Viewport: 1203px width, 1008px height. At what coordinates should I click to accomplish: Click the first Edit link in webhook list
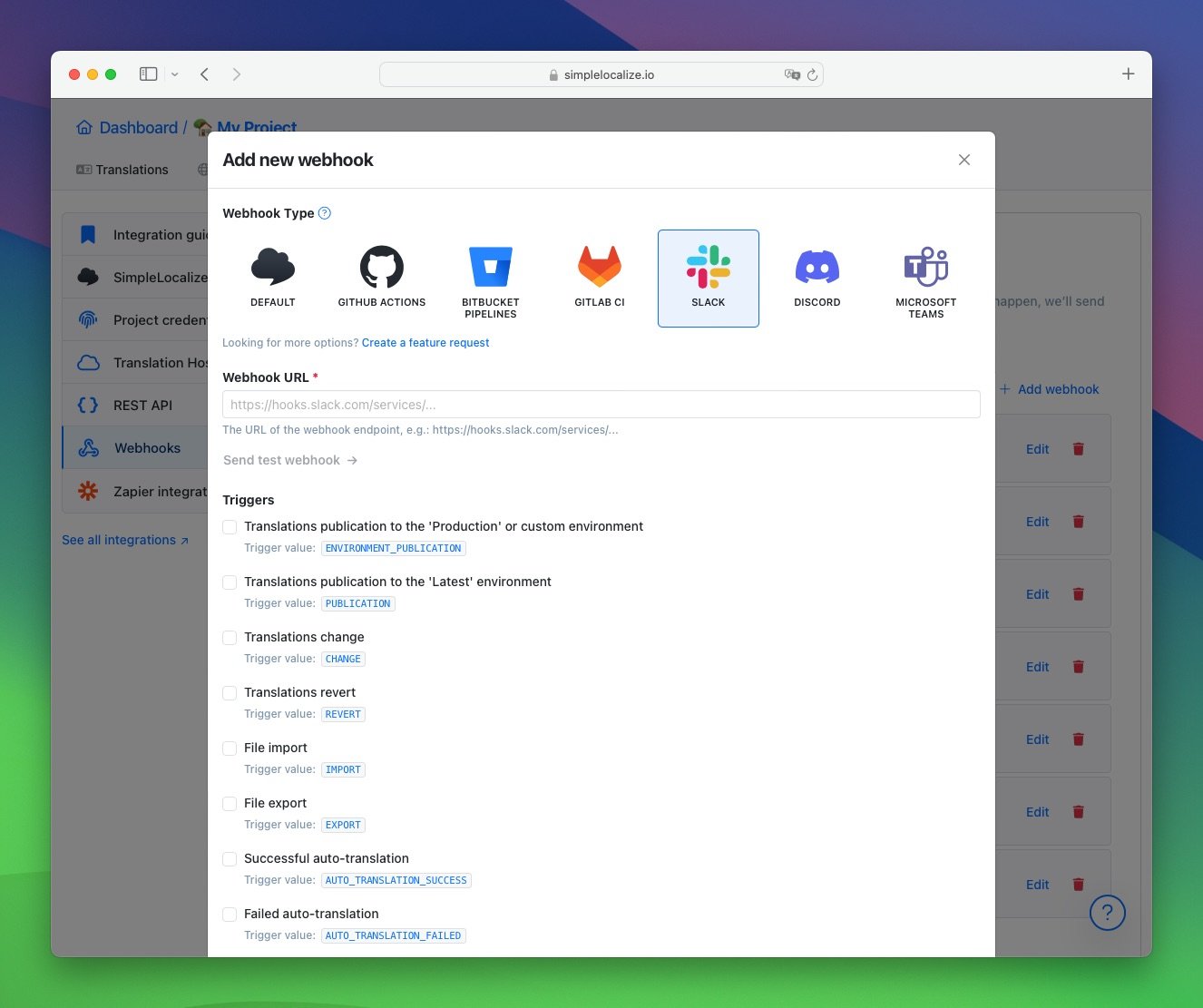[x=1038, y=449]
